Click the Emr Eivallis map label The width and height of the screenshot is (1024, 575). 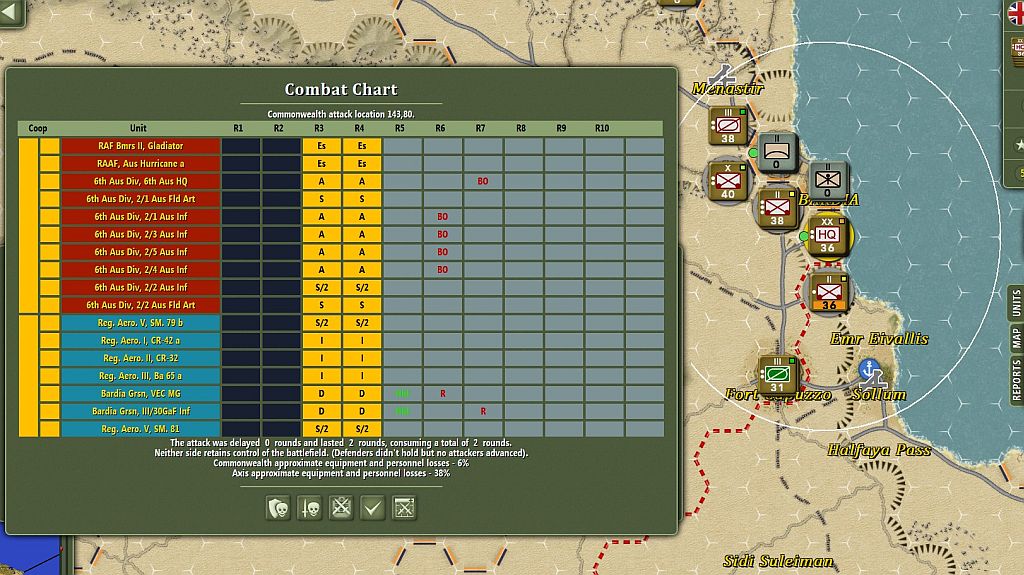pyautogui.click(x=879, y=338)
